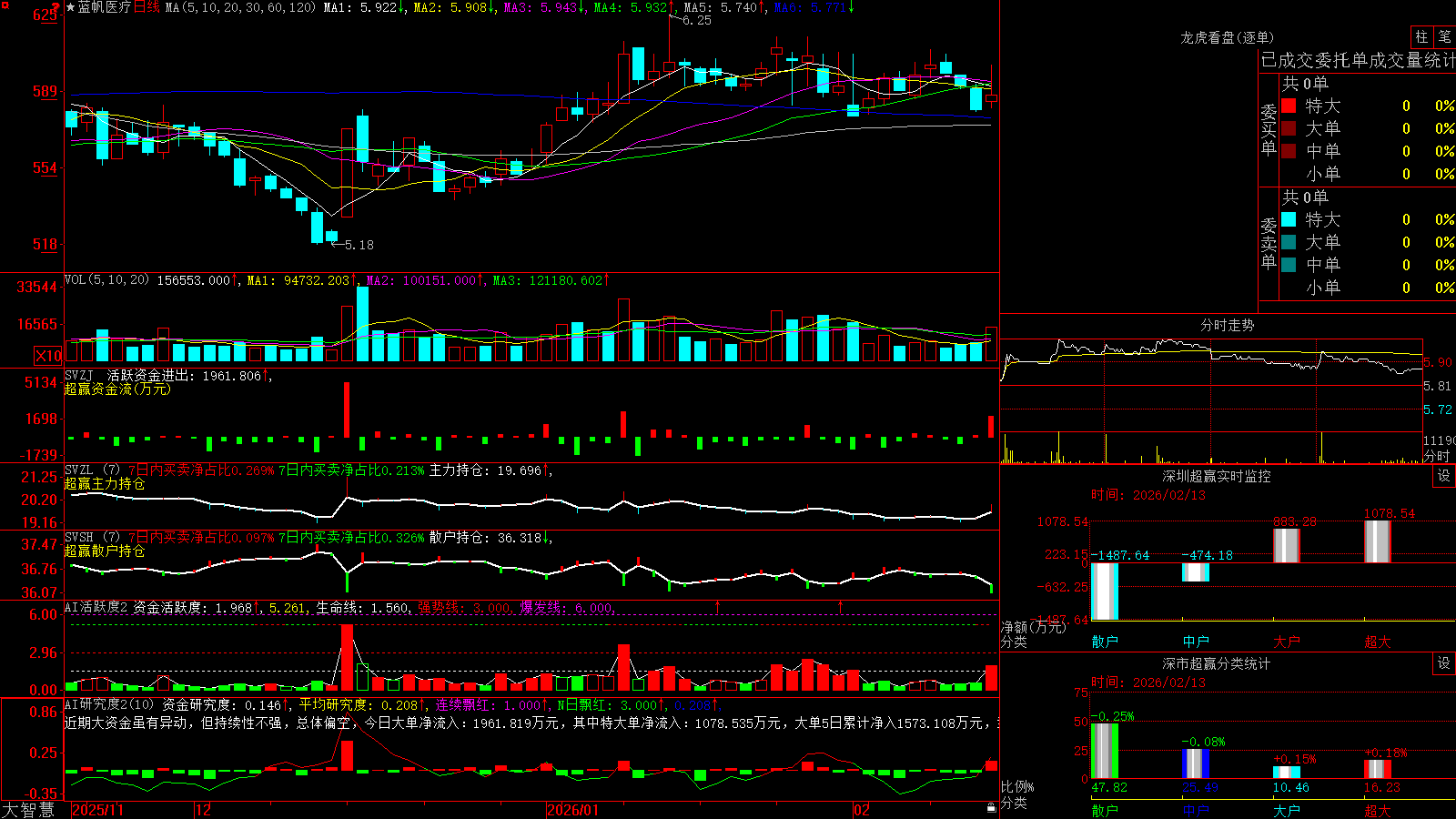Image resolution: width=1456 pixels, height=819 pixels.
Task: Open 设 settings for 深圳超赢实时监控
Action: click(x=1444, y=476)
